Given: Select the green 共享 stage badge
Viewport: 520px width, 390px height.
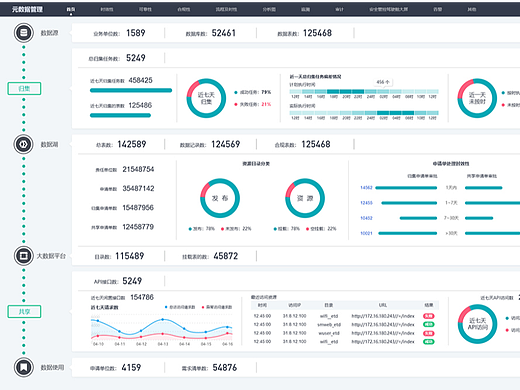Looking at the screenshot, I should click(x=24, y=311).
